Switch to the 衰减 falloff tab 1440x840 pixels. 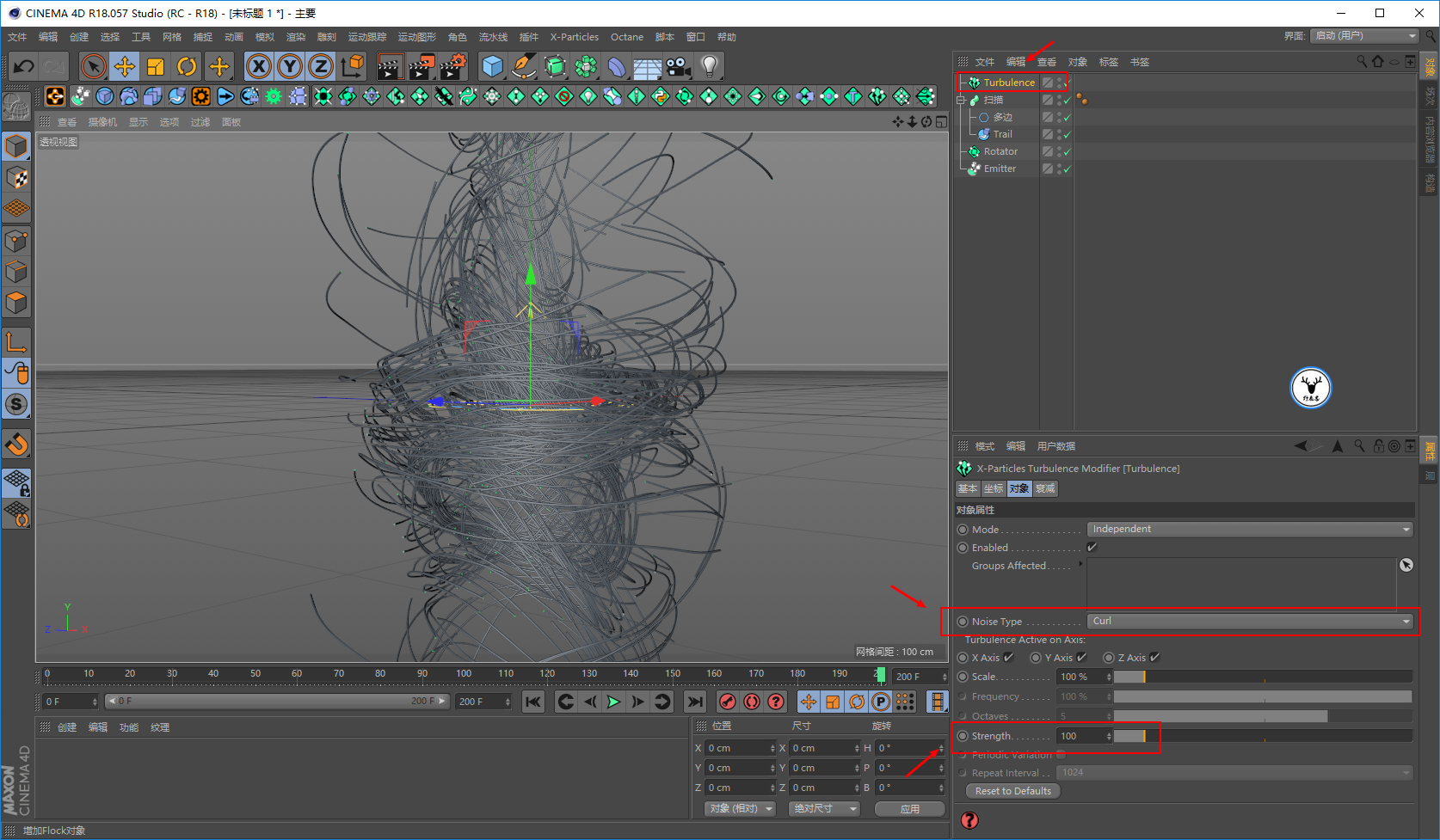click(x=1045, y=488)
